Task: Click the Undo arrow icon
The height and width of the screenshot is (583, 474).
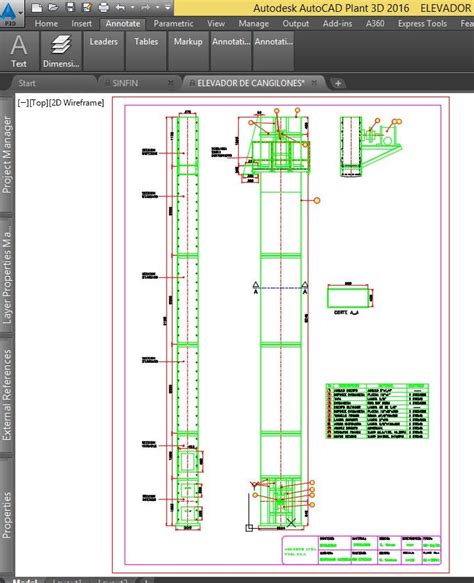Action: [120, 7]
